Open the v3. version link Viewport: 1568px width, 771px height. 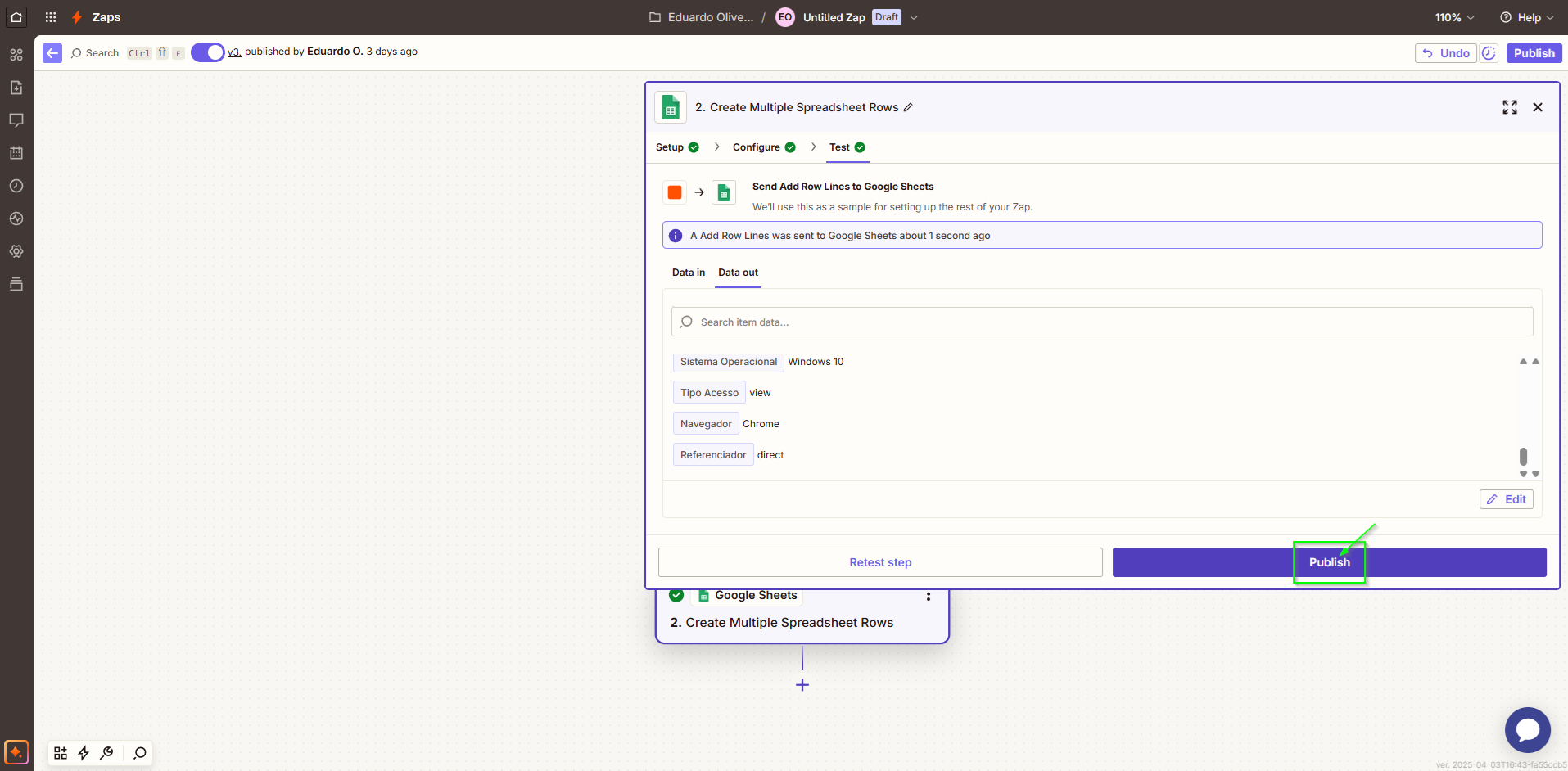(234, 52)
